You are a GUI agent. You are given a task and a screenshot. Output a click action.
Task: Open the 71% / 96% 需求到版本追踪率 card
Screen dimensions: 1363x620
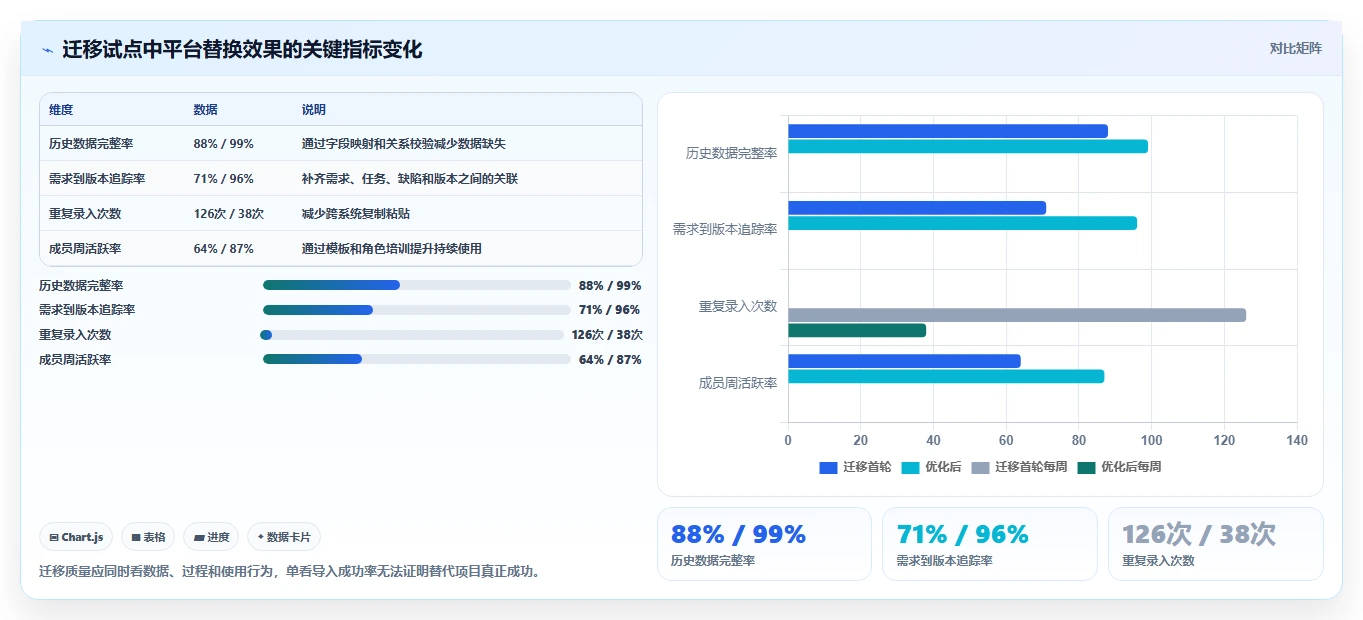pos(990,544)
